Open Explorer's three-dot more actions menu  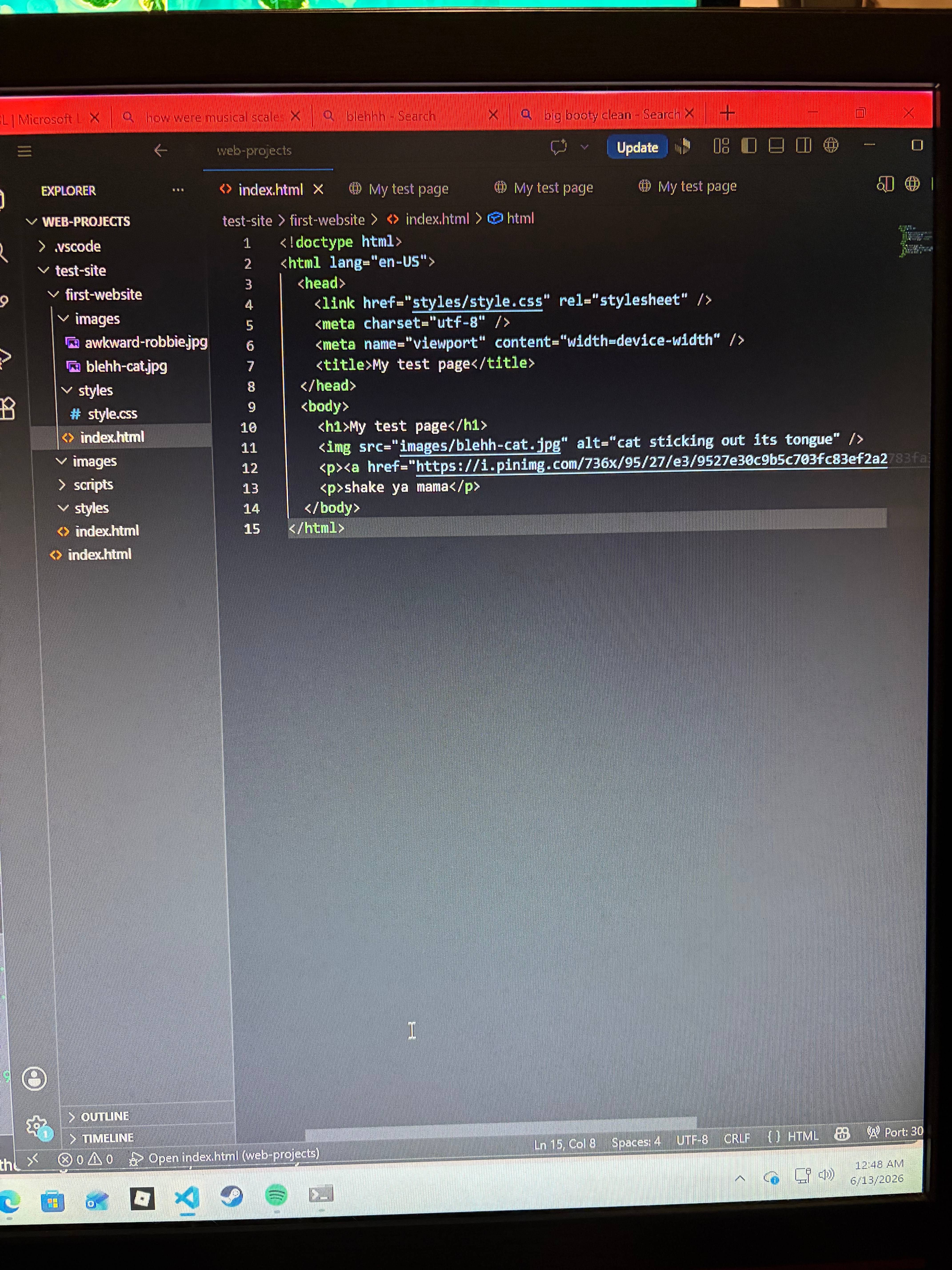tap(178, 190)
